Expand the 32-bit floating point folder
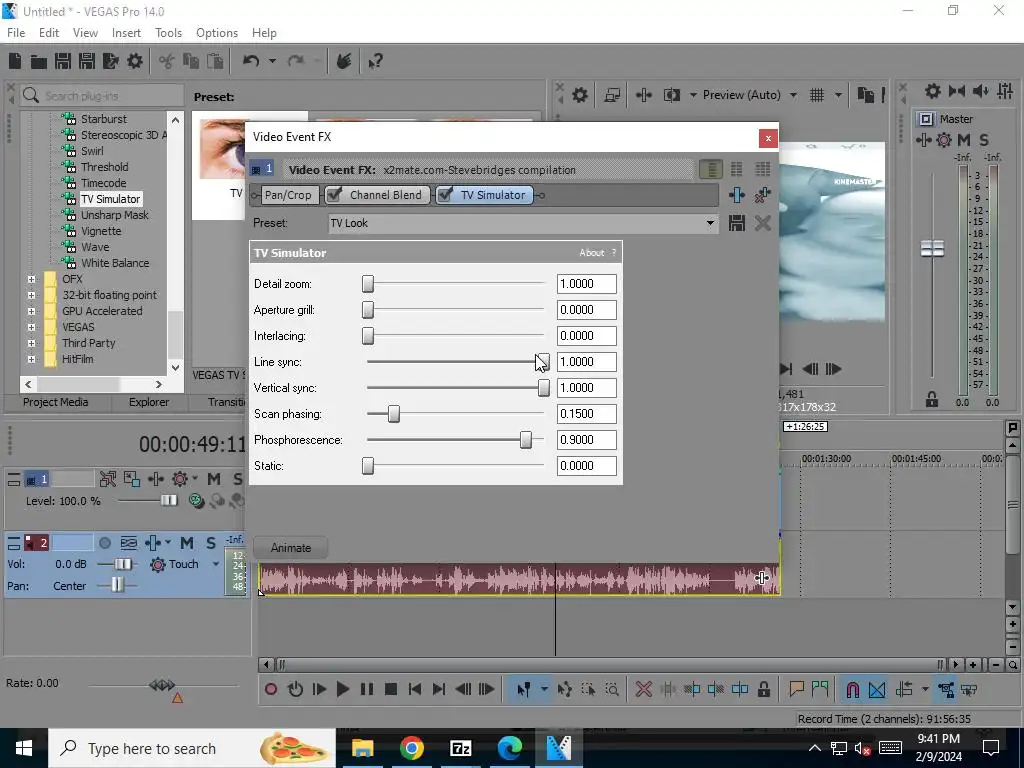 [x=31, y=295]
